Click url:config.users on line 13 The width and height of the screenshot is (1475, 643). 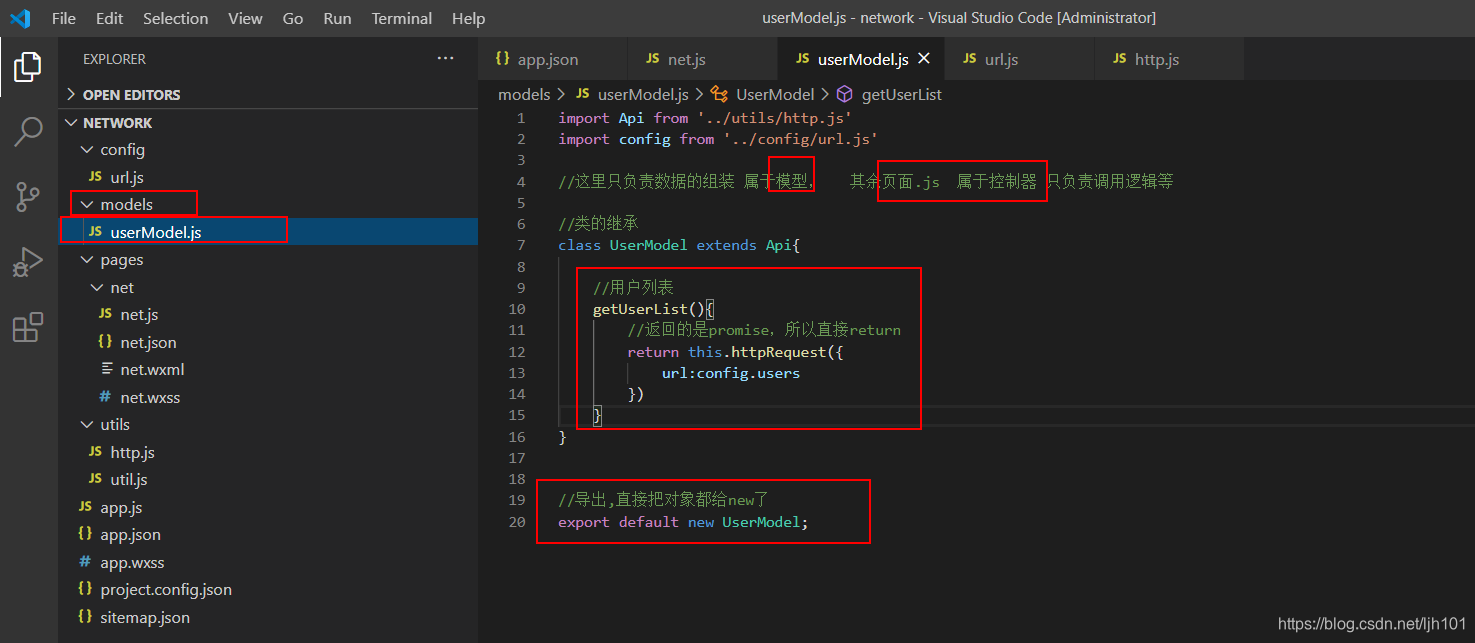[x=731, y=373]
